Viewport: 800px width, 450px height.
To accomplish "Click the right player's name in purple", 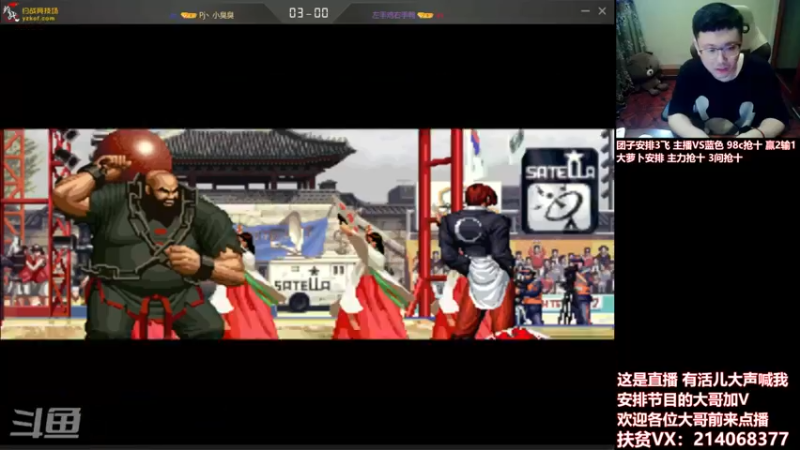I will pos(393,15).
